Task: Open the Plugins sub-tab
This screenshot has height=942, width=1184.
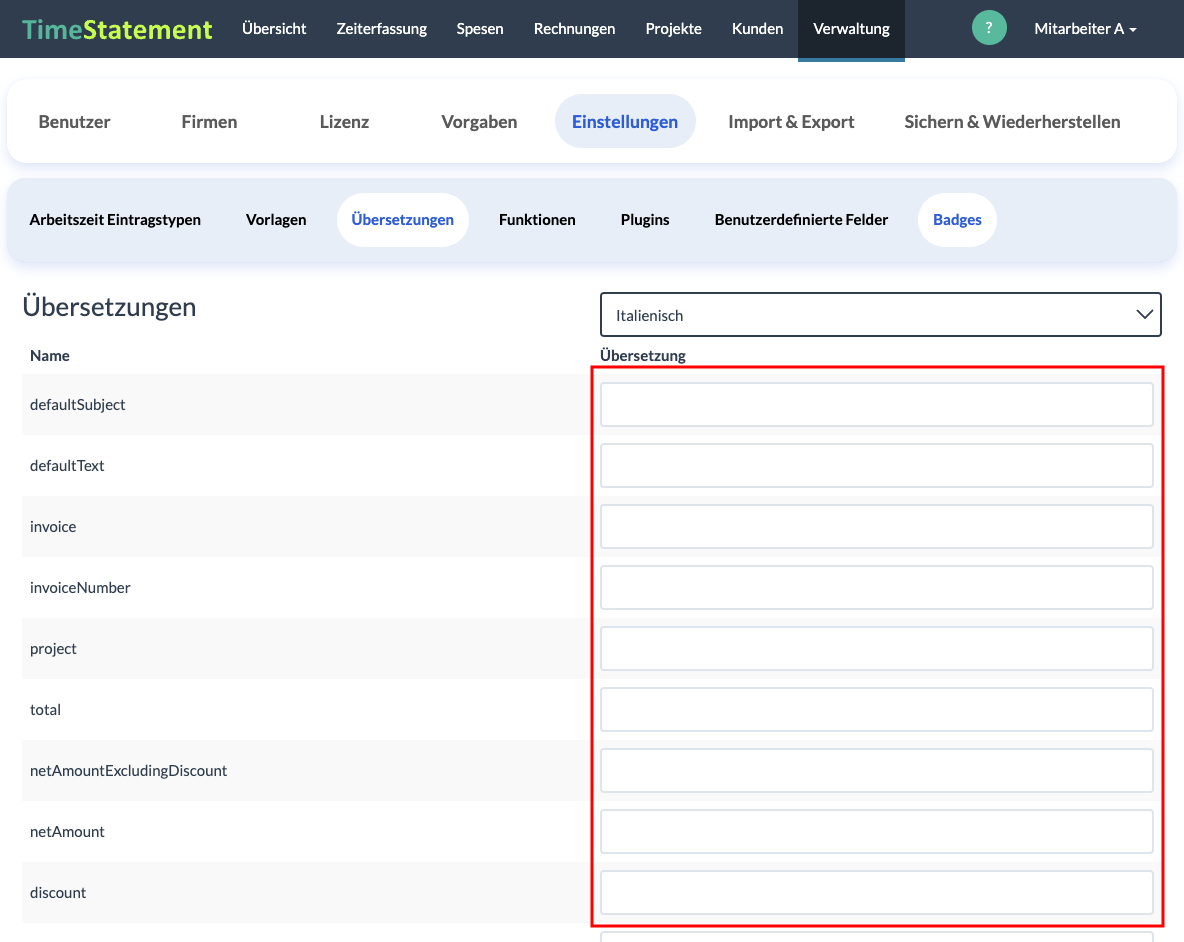Action: coord(645,220)
